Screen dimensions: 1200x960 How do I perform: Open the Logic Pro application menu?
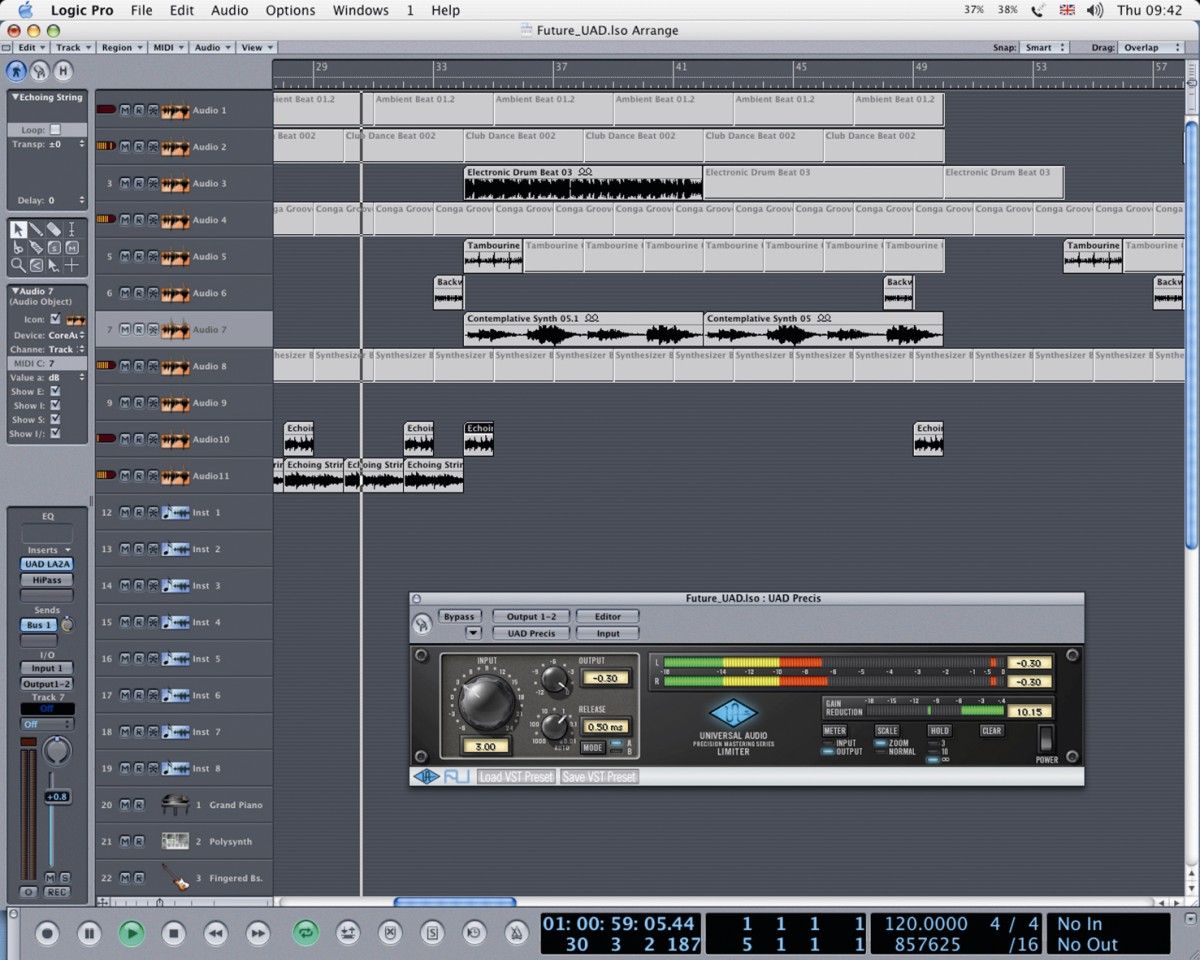coord(82,10)
